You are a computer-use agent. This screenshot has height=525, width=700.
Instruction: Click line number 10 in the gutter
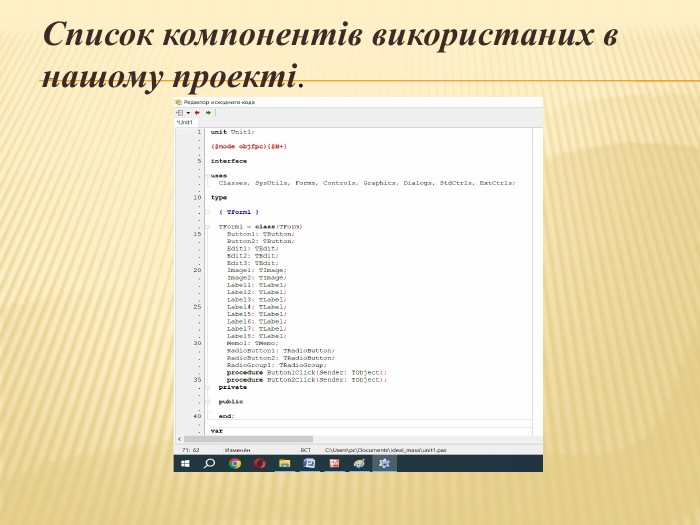click(198, 198)
